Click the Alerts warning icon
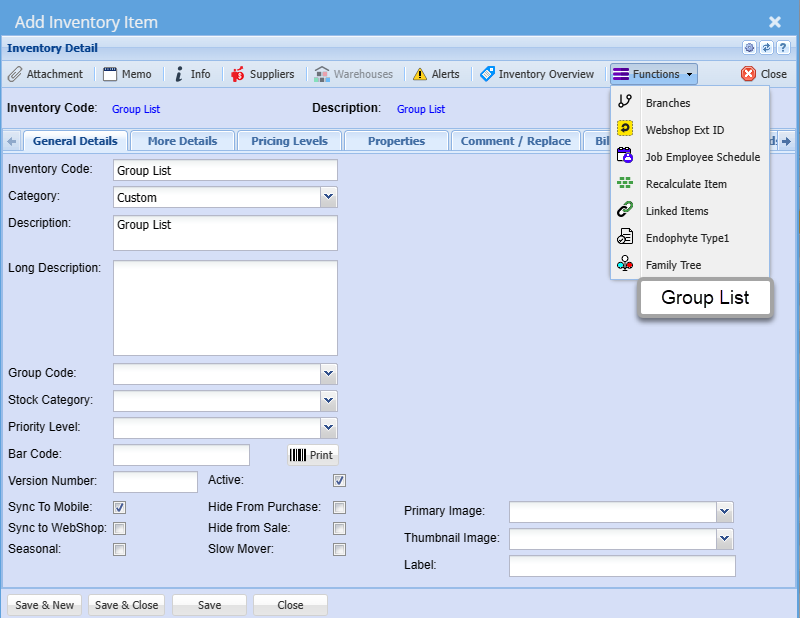This screenshot has height=618, width=800. (436, 74)
